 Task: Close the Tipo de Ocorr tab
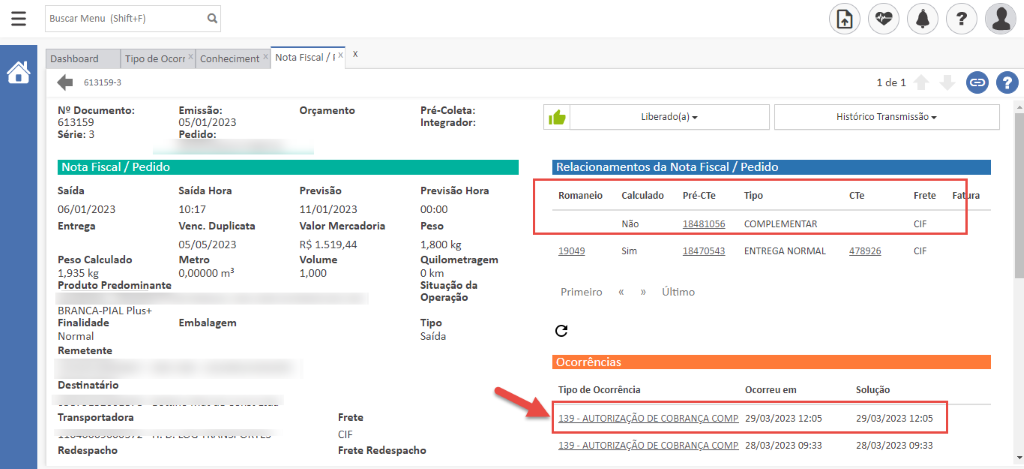pyautogui.click(x=190, y=58)
